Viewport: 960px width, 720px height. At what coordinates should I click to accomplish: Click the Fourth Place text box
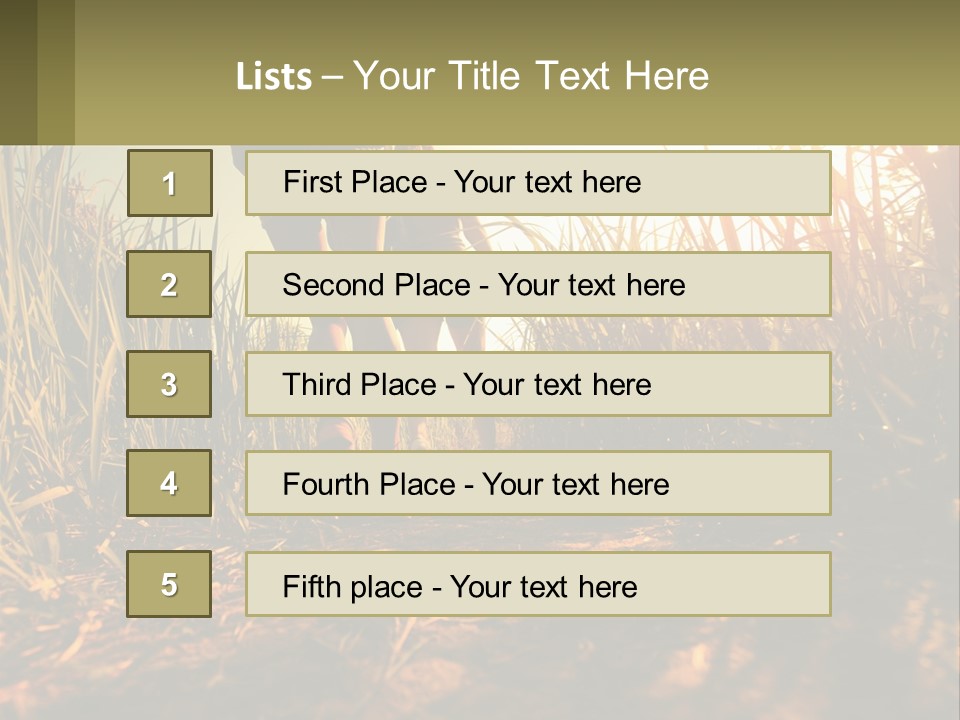pos(538,483)
